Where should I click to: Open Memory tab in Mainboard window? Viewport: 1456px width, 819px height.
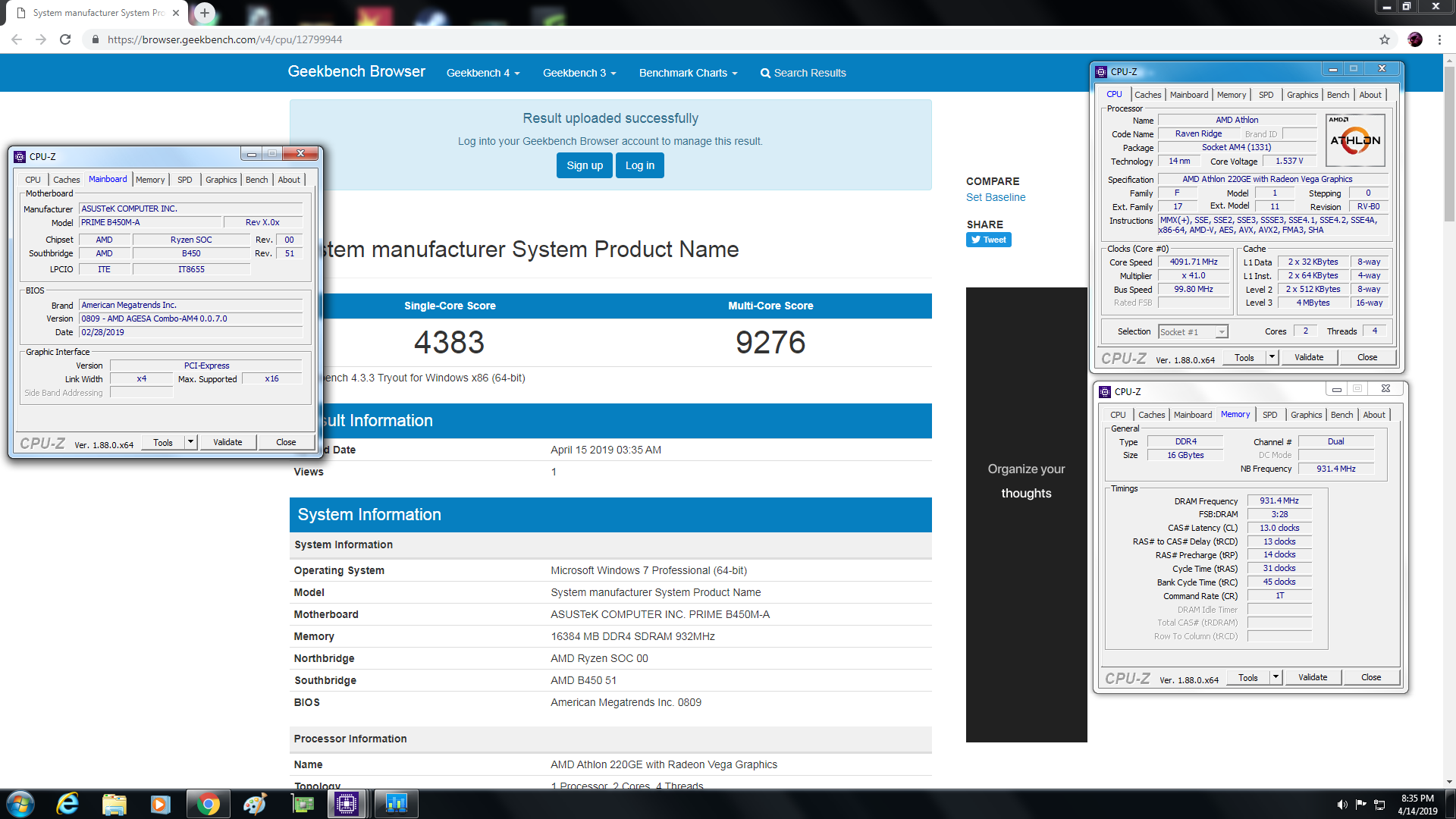[x=150, y=180]
